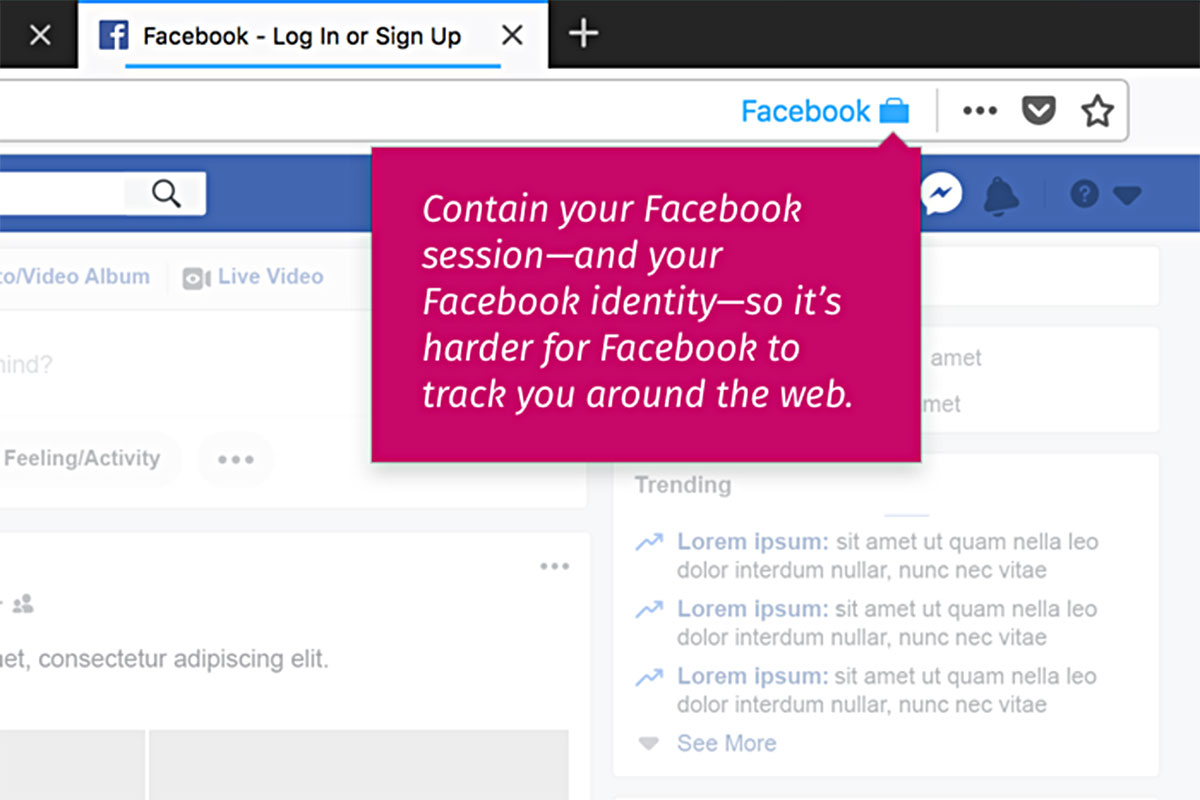1200x800 pixels.
Task: Bookmark this page with the star icon
Action: [1097, 111]
